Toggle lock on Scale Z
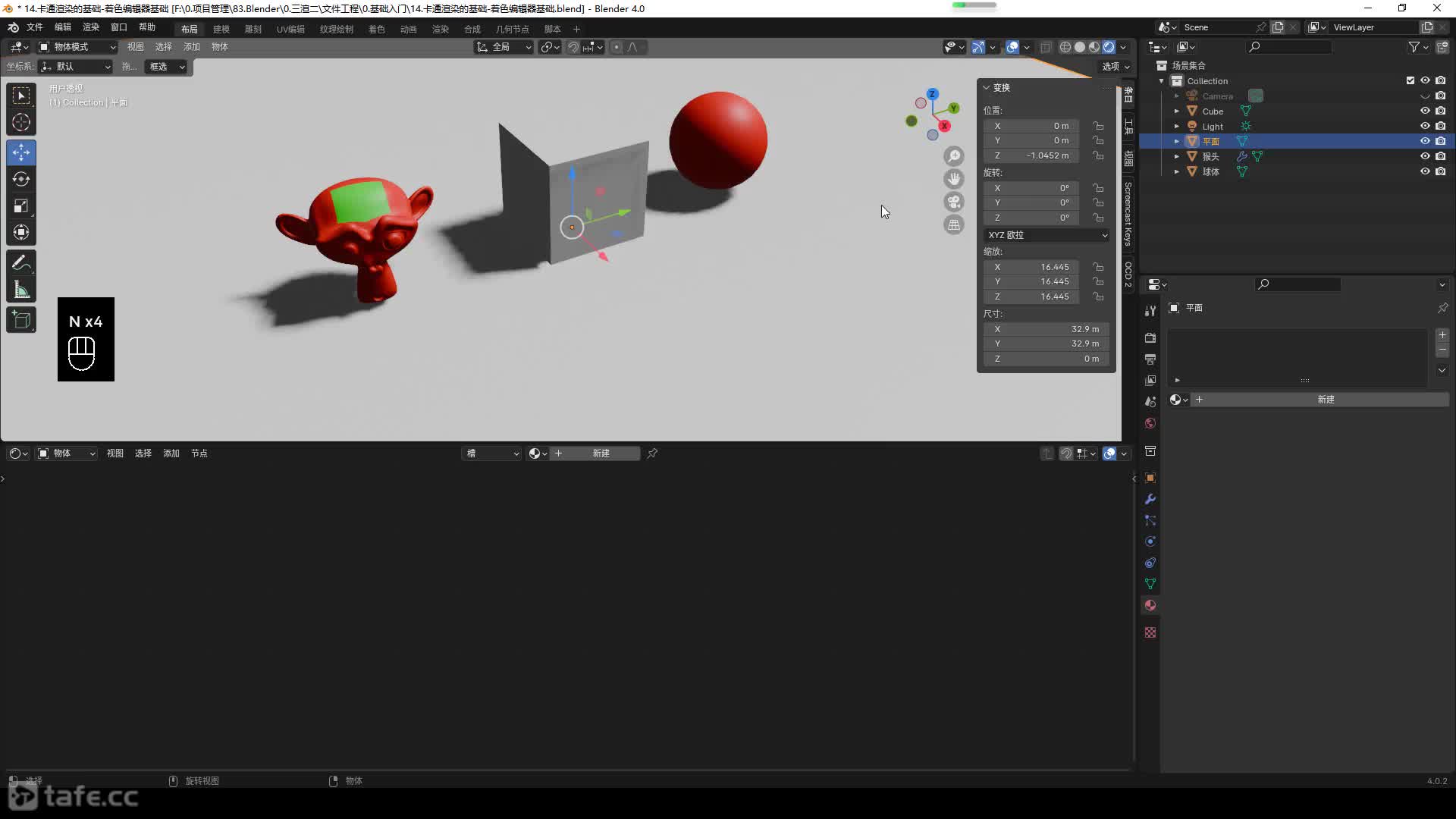 pyautogui.click(x=1098, y=297)
